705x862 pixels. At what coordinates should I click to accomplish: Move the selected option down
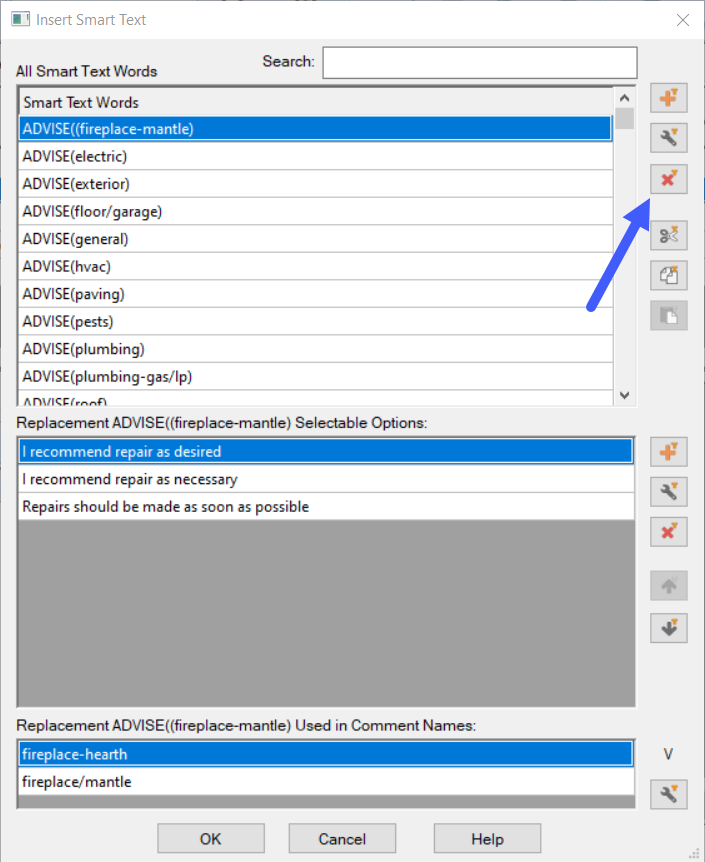(x=669, y=627)
